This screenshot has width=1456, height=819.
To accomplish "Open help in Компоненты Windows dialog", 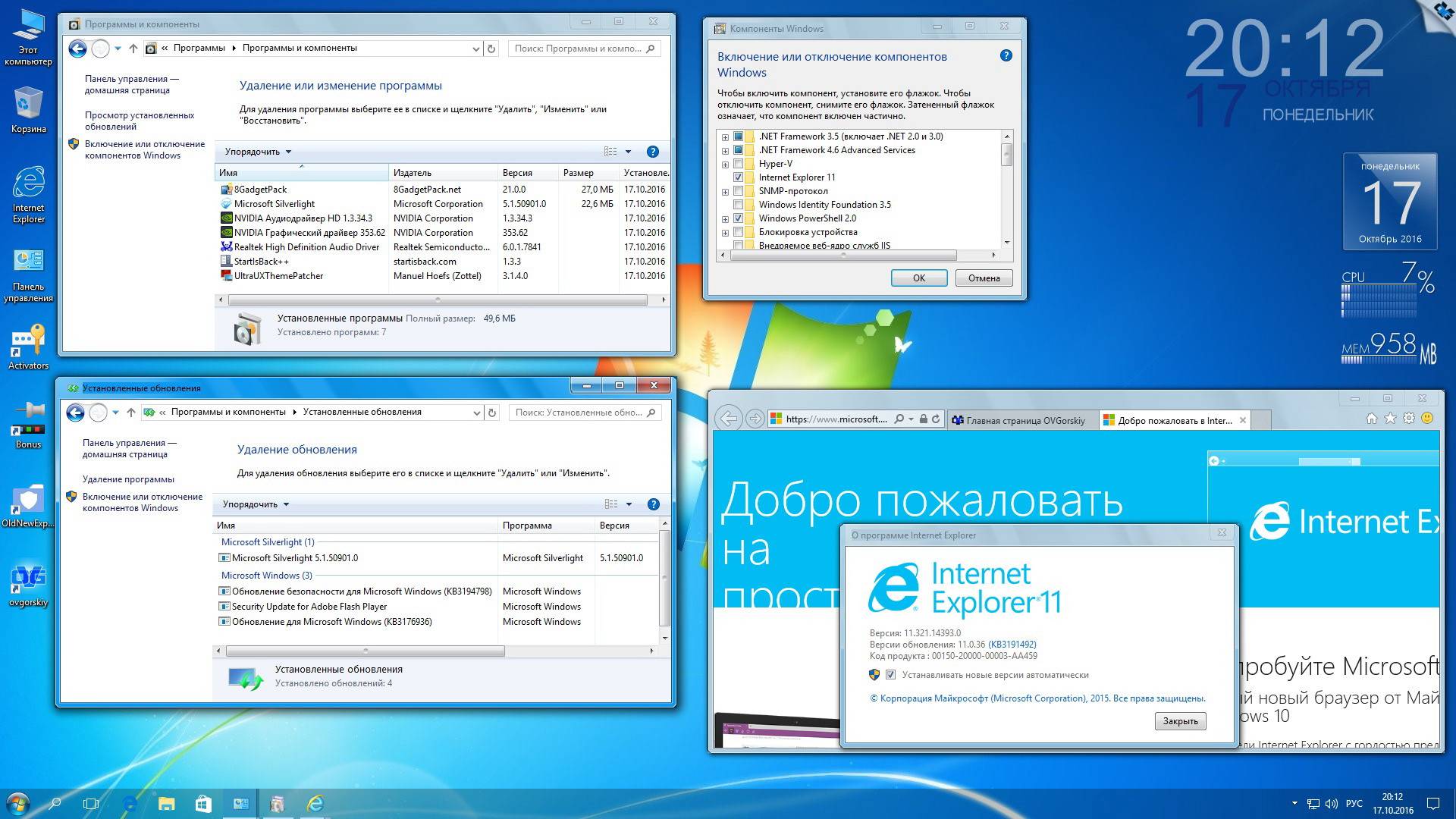I will [x=1006, y=55].
